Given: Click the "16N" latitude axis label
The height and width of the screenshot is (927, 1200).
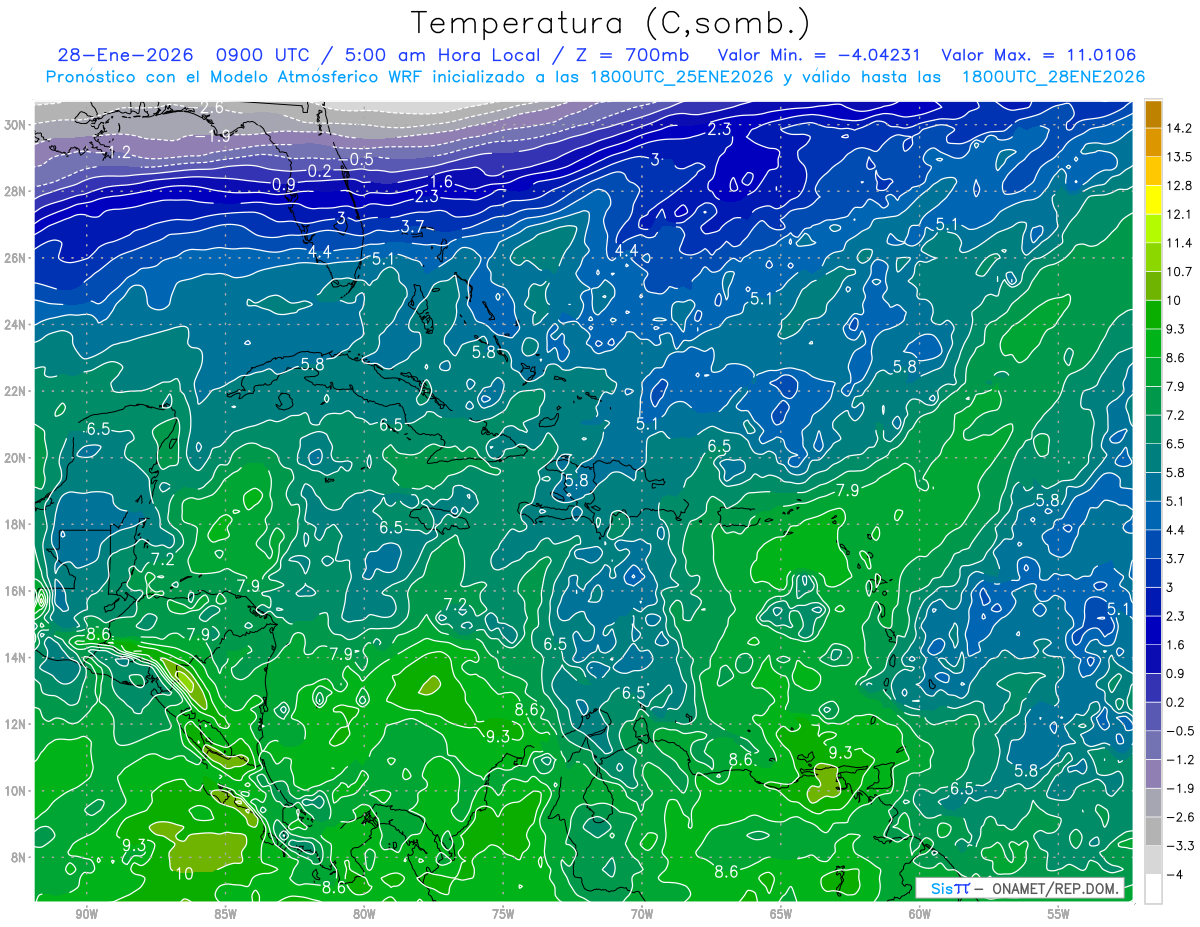Looking at the screenshot, I should (x=16, y=590).
